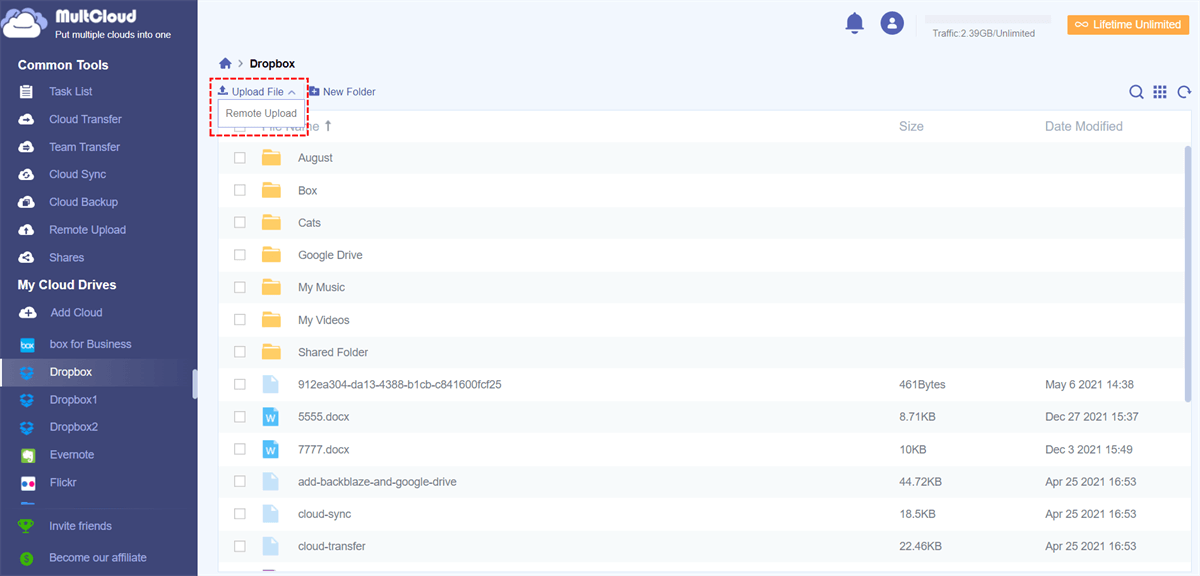Check the box next to August folder
The height and width of the screenshot is (576, 1200).
pos(240,158)
